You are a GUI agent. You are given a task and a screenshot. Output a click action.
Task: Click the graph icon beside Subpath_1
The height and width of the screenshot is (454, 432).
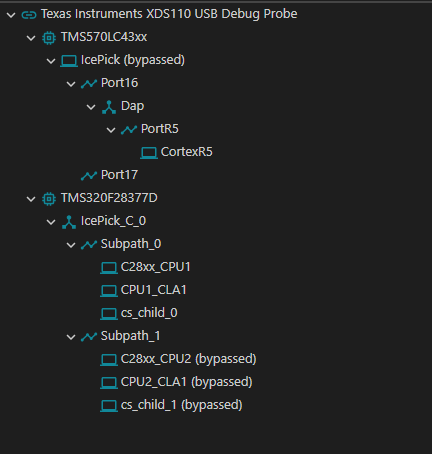pos(89,337)
